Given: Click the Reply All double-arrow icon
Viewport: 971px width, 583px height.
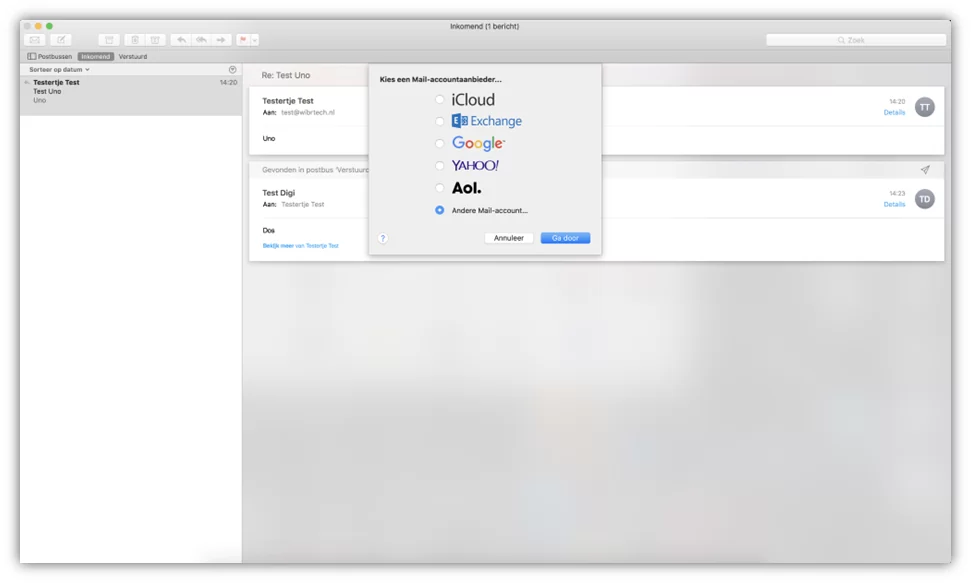Looking at the screenshot, I should pyautogui.click(x=201, y=40).
